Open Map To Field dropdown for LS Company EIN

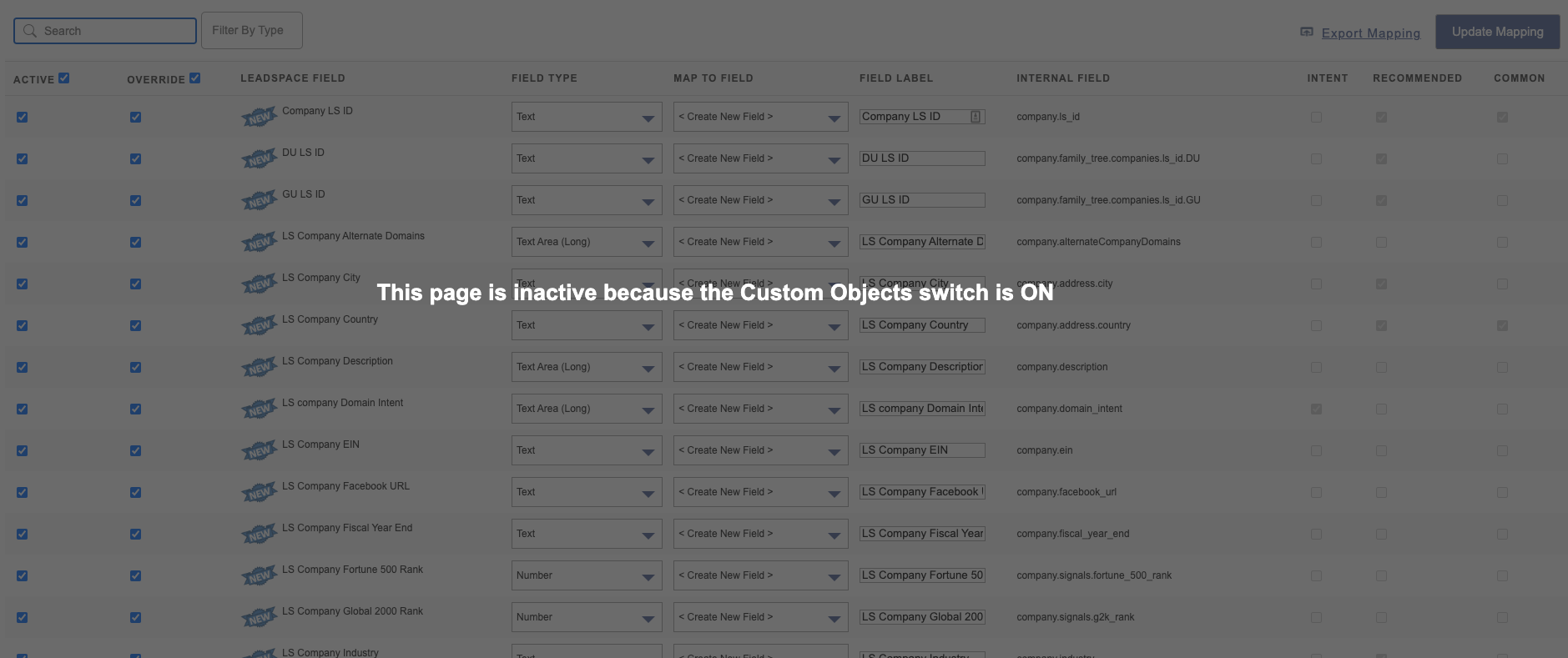tap(761, 450)
